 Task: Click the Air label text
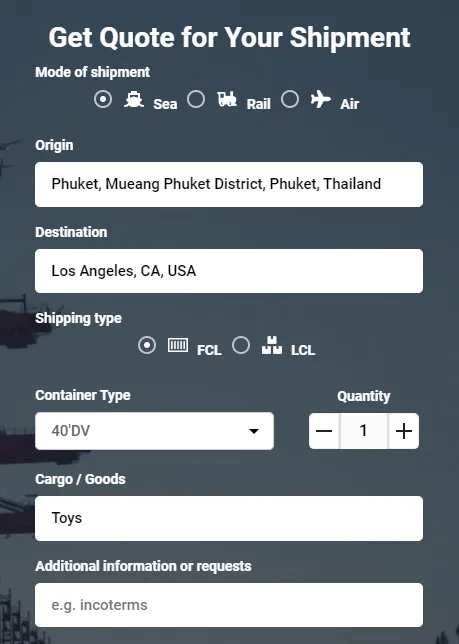coord(349,104)
